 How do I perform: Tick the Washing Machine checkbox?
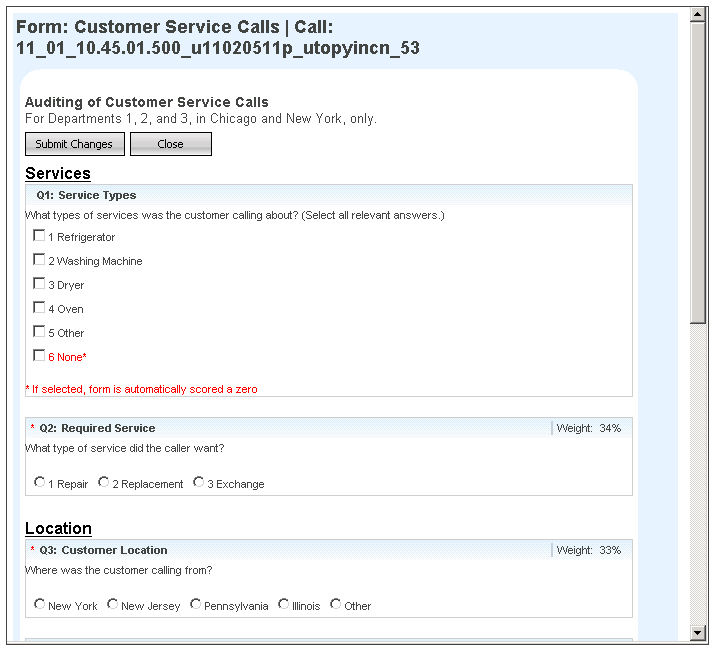click(40, 260)
